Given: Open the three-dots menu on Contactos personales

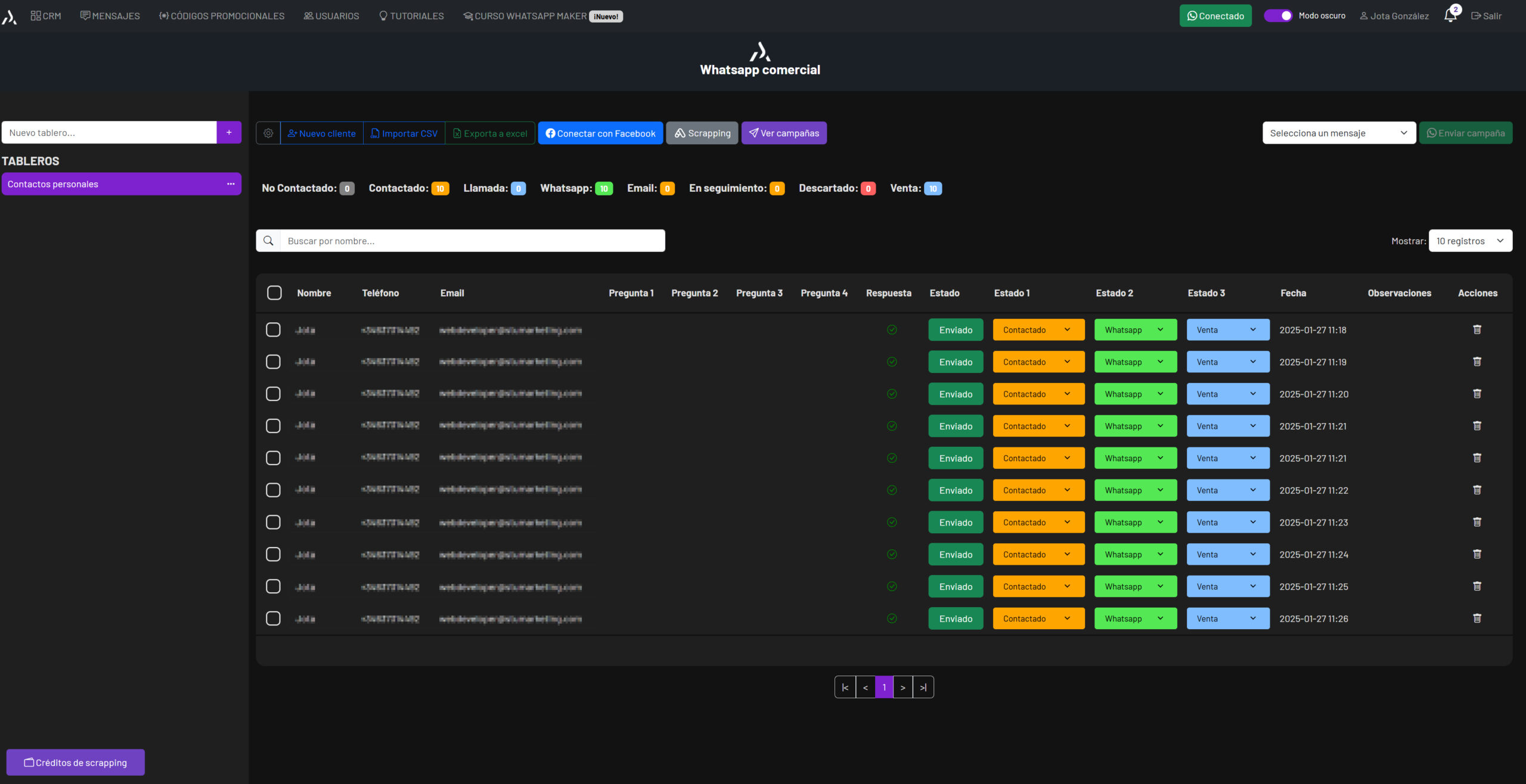Looking at the screenshot, I should (231, 184).
